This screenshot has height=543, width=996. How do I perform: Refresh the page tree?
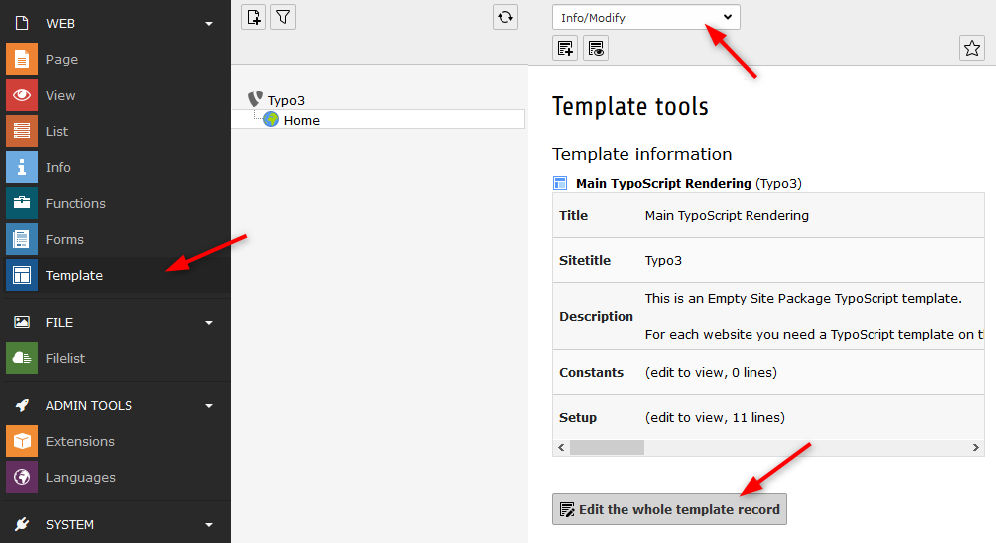pos(506,17)
